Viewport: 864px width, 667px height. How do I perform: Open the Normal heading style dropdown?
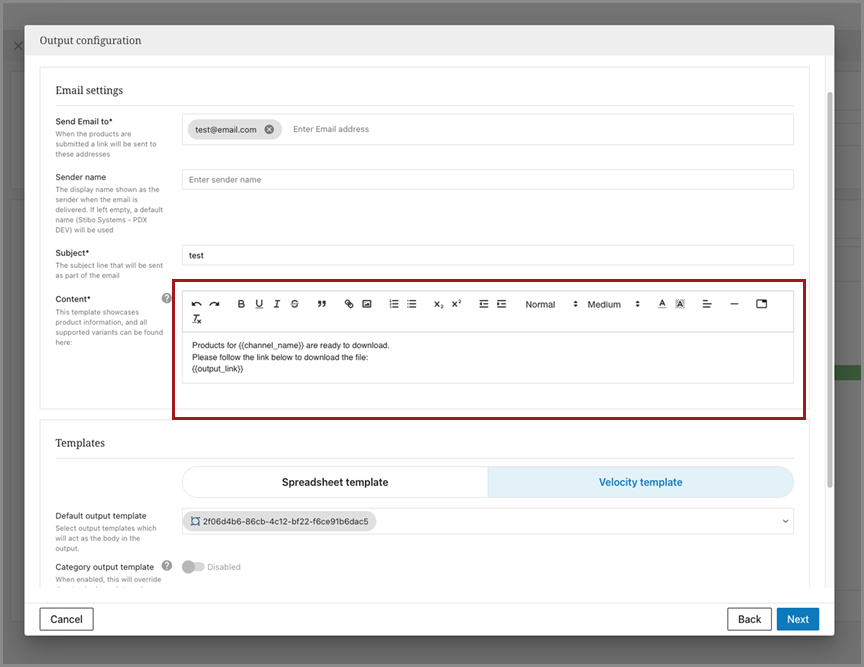551,304
